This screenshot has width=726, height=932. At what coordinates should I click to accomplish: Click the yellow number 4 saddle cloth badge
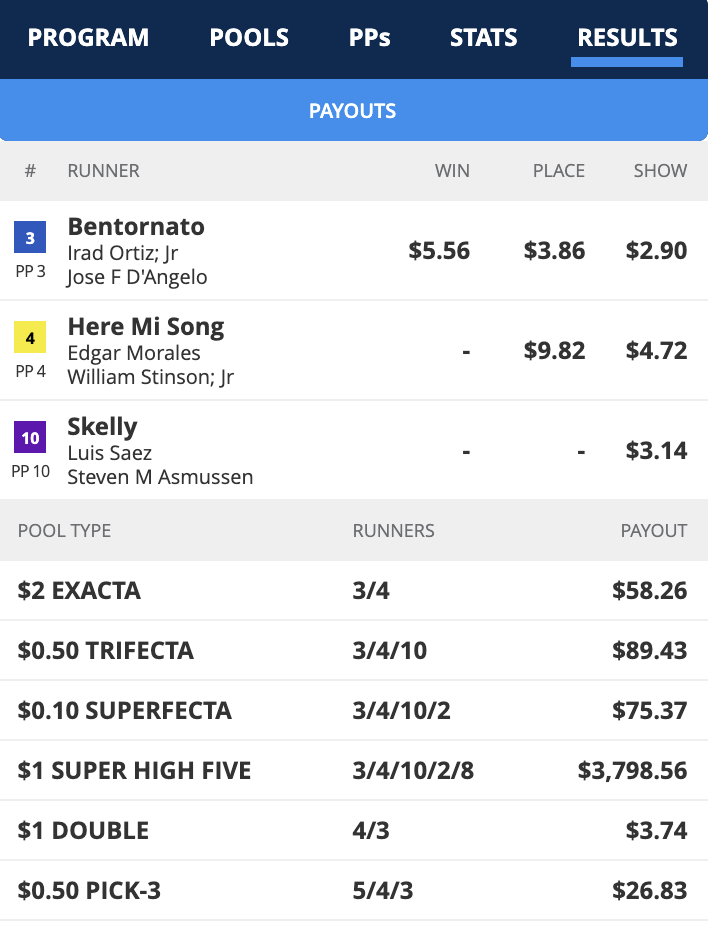tap(30, 338)
